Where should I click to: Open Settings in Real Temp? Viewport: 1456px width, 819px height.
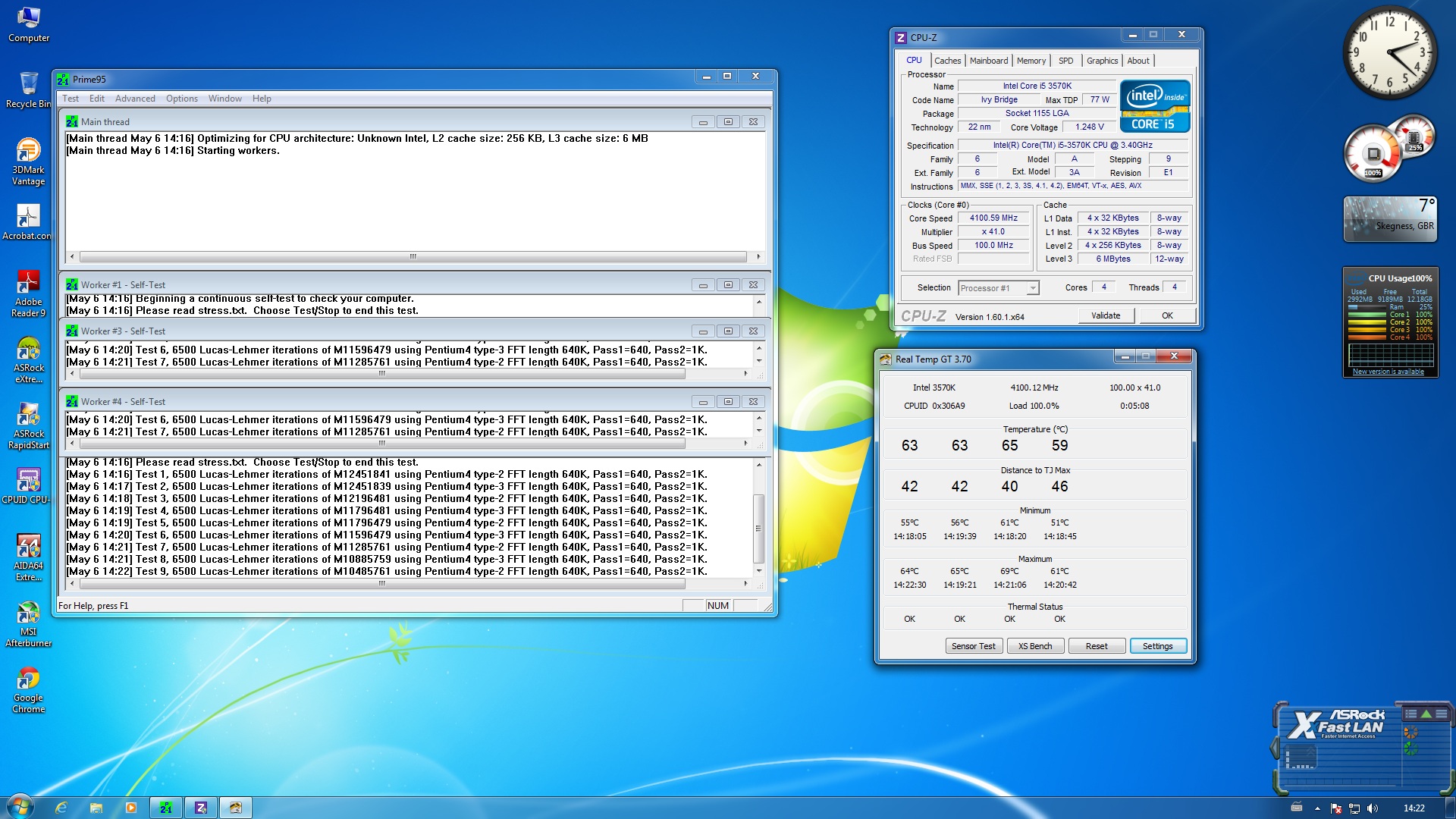[1158, 646]
